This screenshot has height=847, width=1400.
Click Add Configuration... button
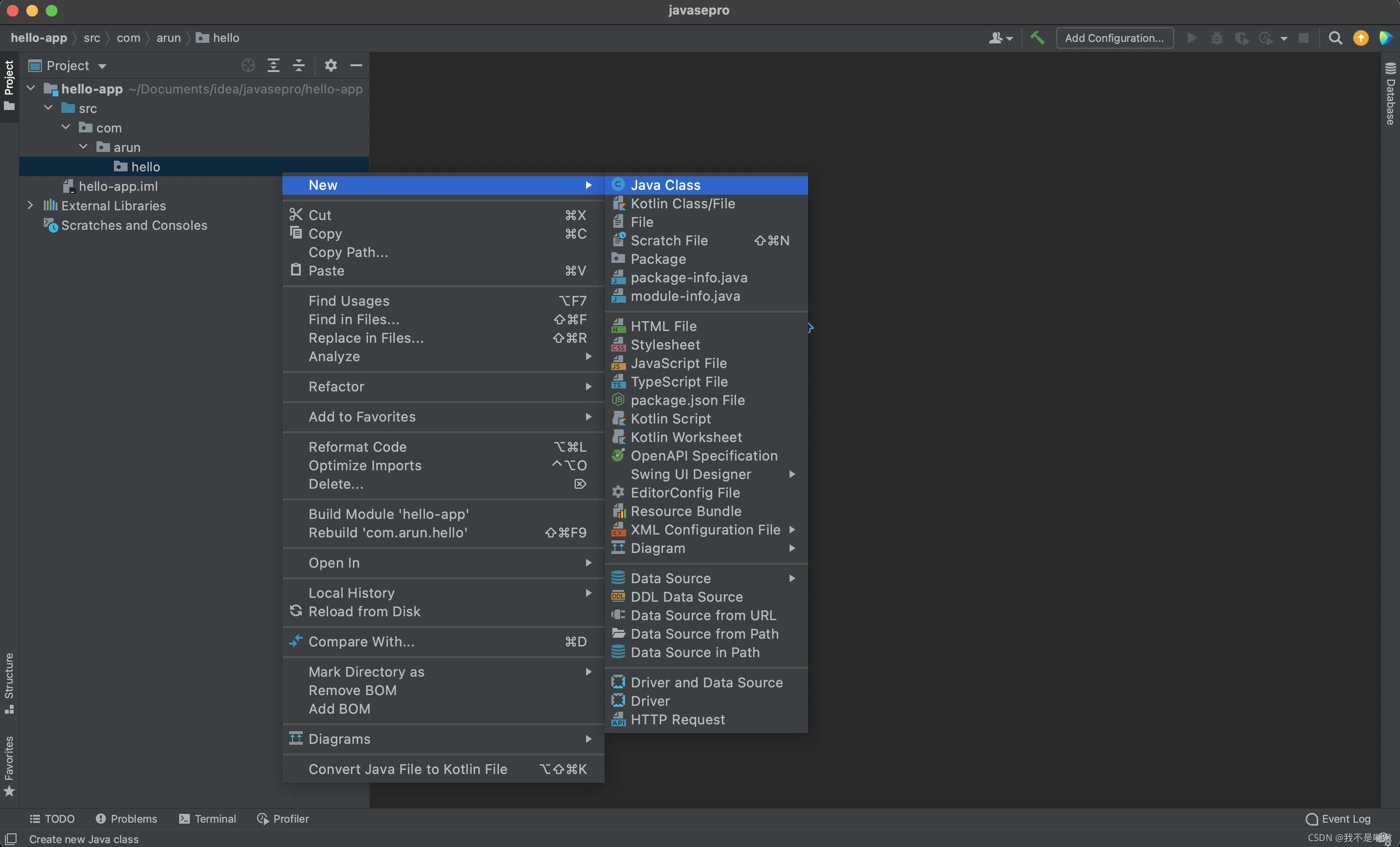tap(1114, 38)
